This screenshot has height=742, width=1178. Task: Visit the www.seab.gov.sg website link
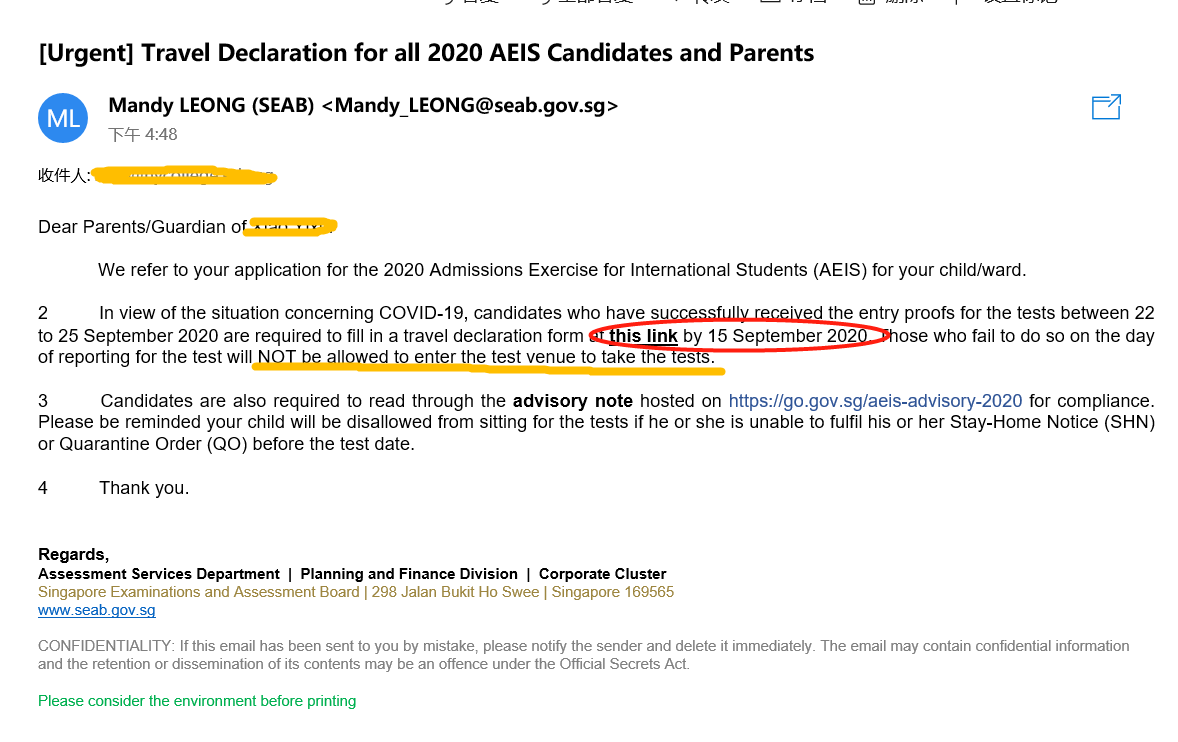97,610
